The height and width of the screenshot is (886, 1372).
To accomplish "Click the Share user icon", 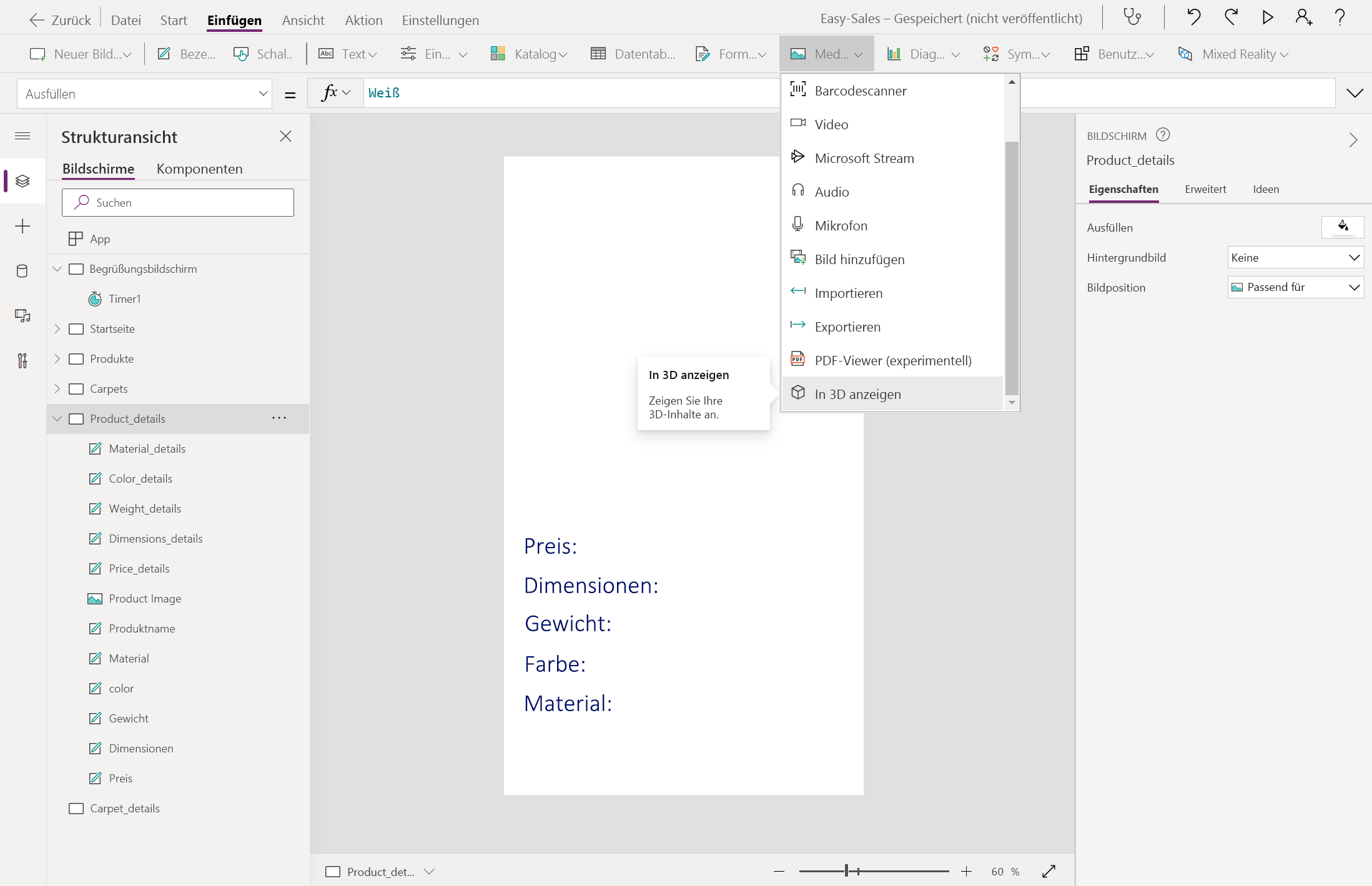I will pos(1303,17).
